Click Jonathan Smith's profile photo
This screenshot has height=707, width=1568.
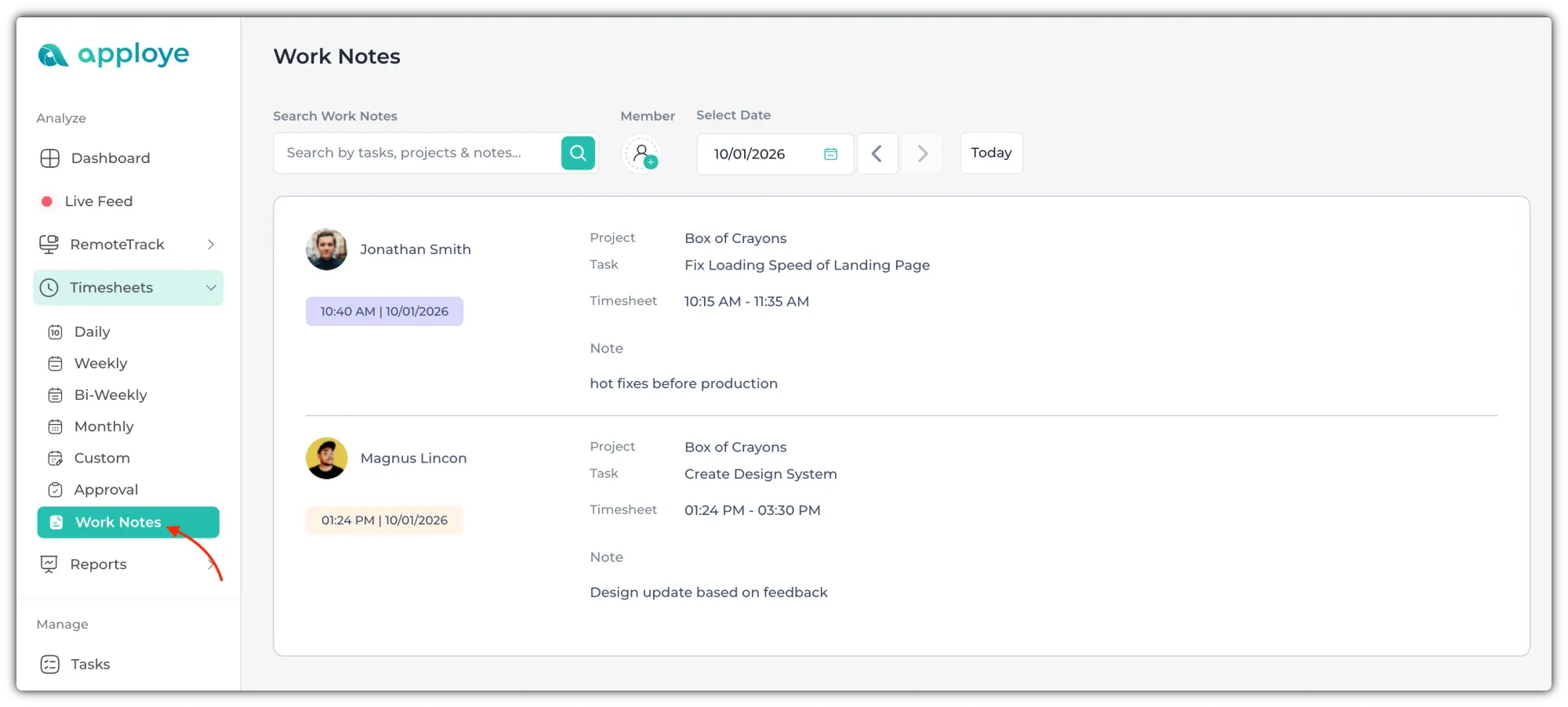[326, 249]
